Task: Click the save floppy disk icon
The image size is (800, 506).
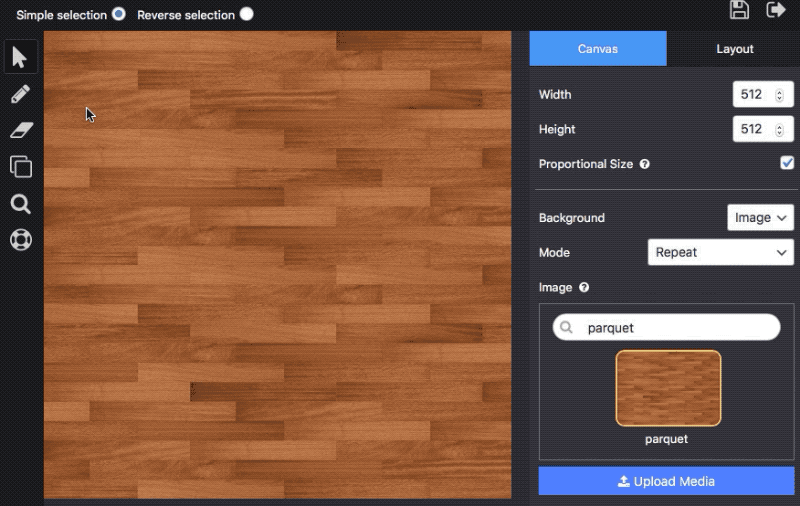Action: tap(739, 10)
